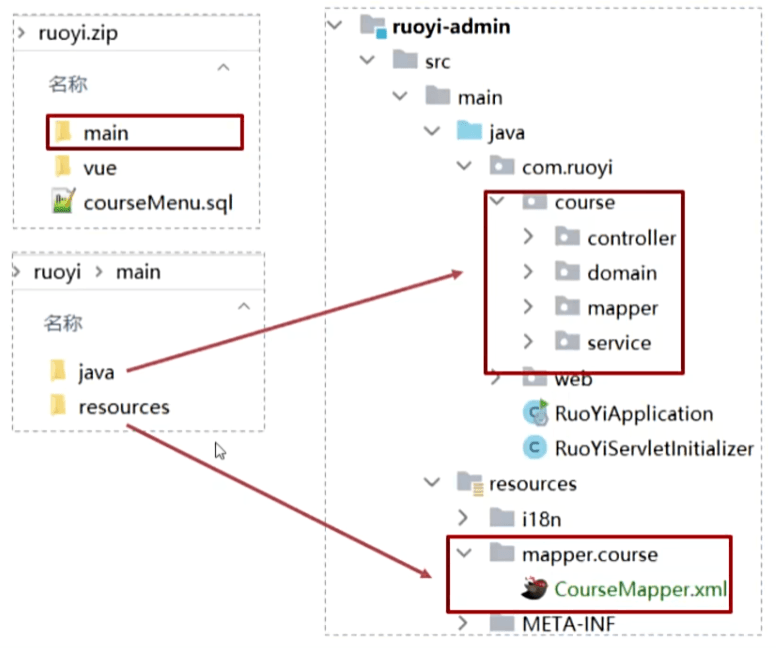Click the courseMenu.sql file icon
This screenshot has height=648, width=776.
pos(63,201)
